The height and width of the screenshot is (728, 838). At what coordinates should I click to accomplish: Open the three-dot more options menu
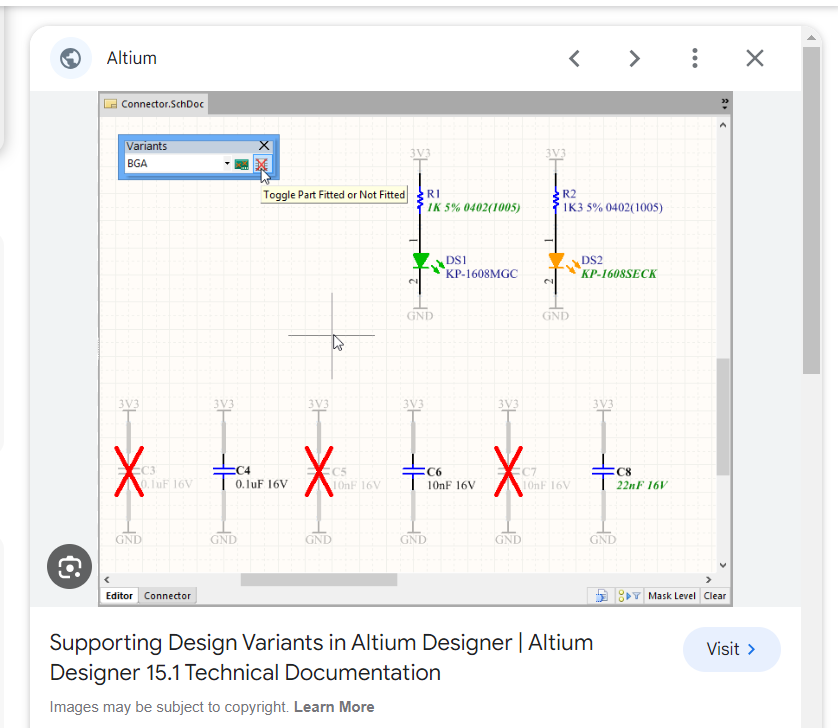(695, 58)
